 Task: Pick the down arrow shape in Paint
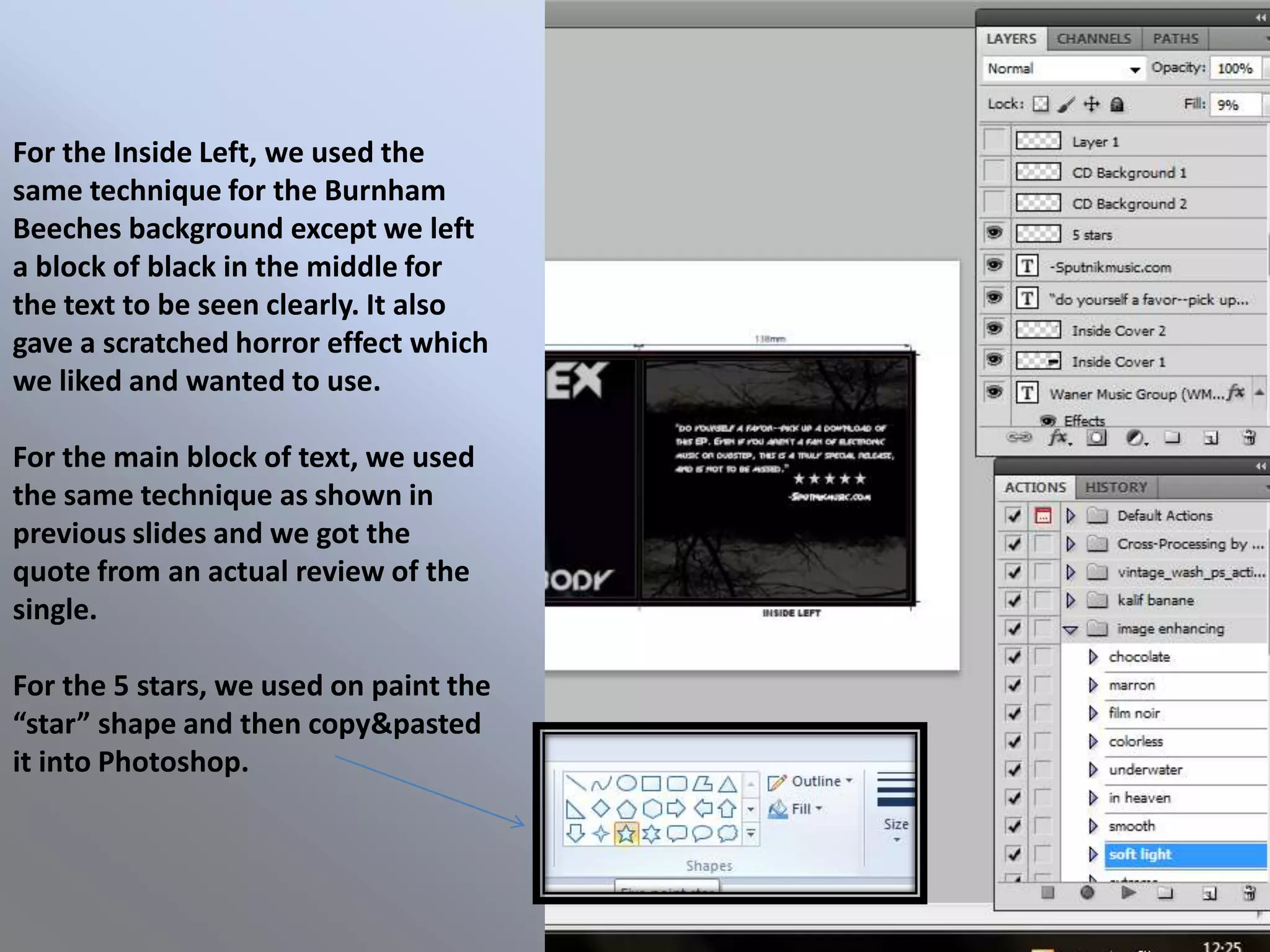point(576,834)
